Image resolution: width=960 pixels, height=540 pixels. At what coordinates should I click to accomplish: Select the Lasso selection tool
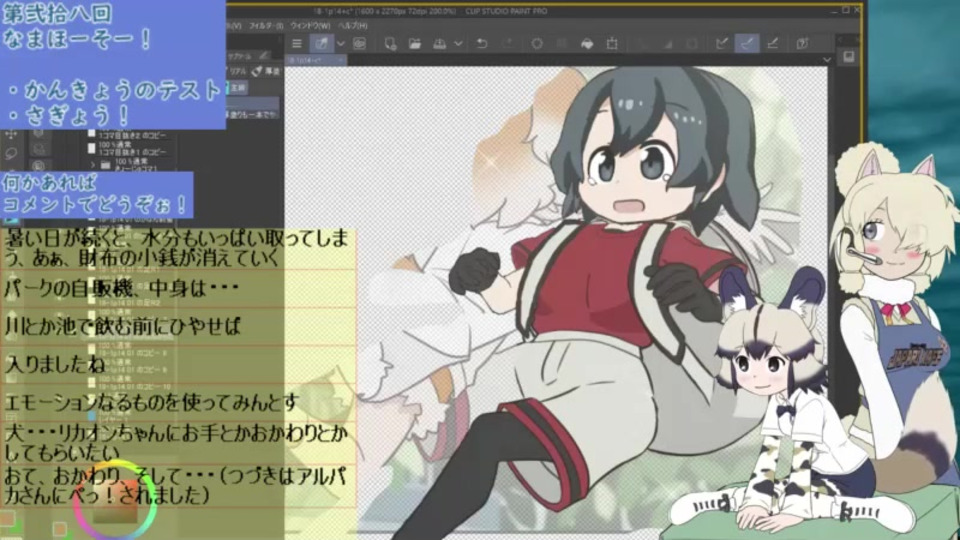11,152
